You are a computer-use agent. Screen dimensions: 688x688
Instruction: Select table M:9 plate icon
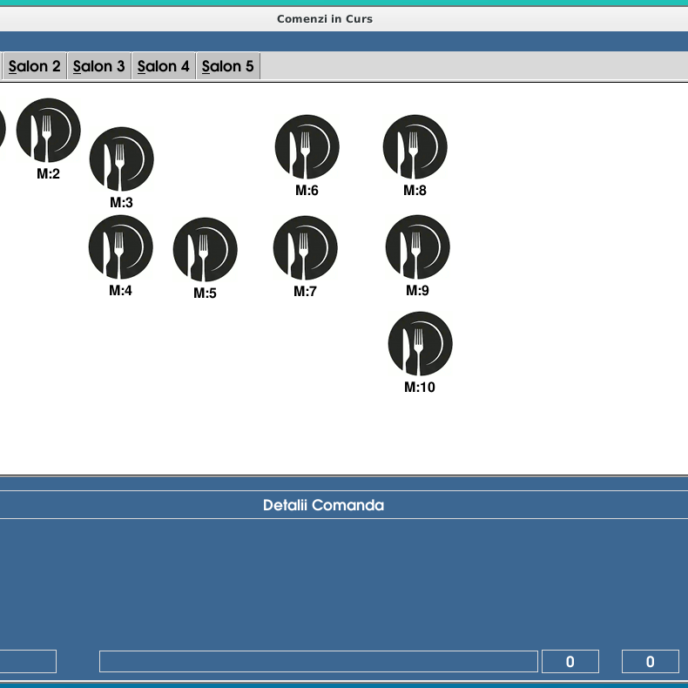pos(417,247)
